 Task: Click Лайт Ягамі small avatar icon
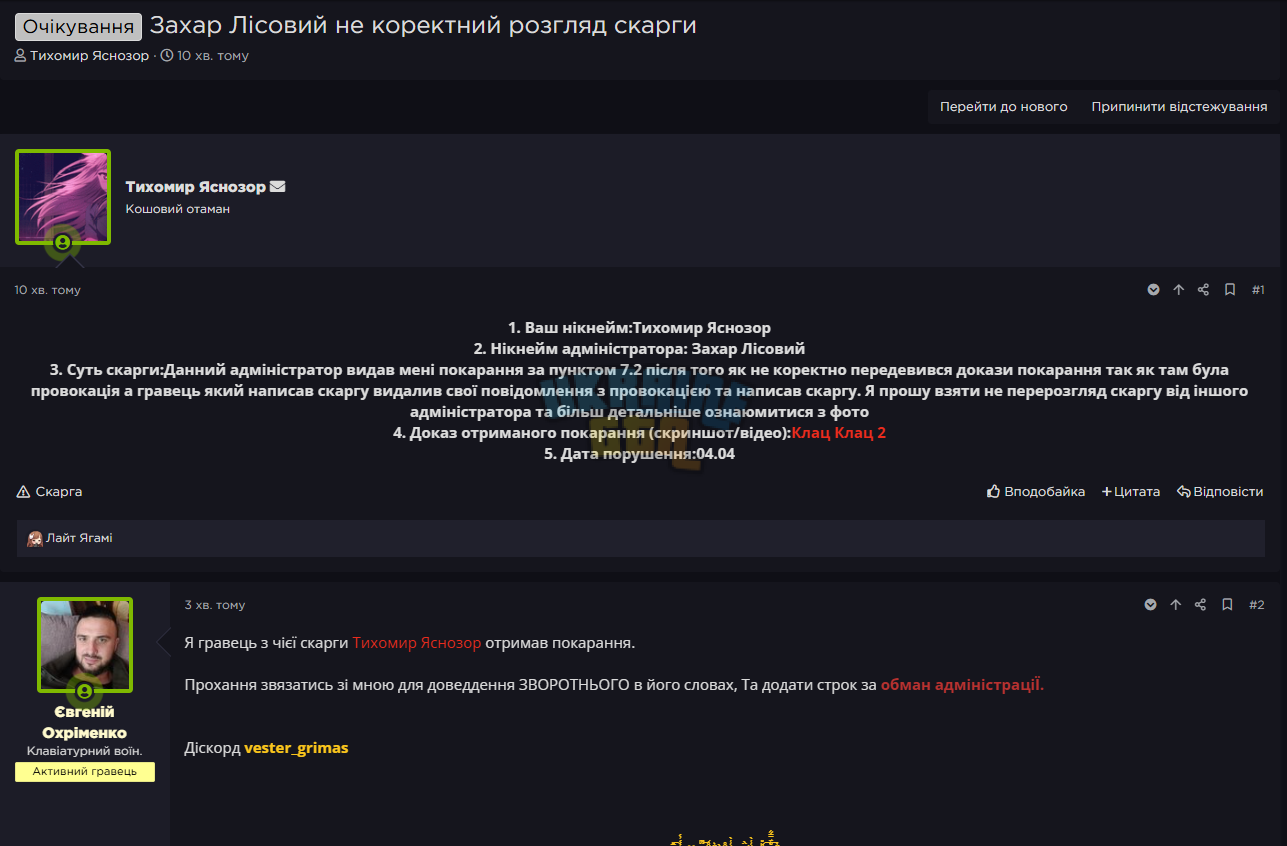click(35, 539)
